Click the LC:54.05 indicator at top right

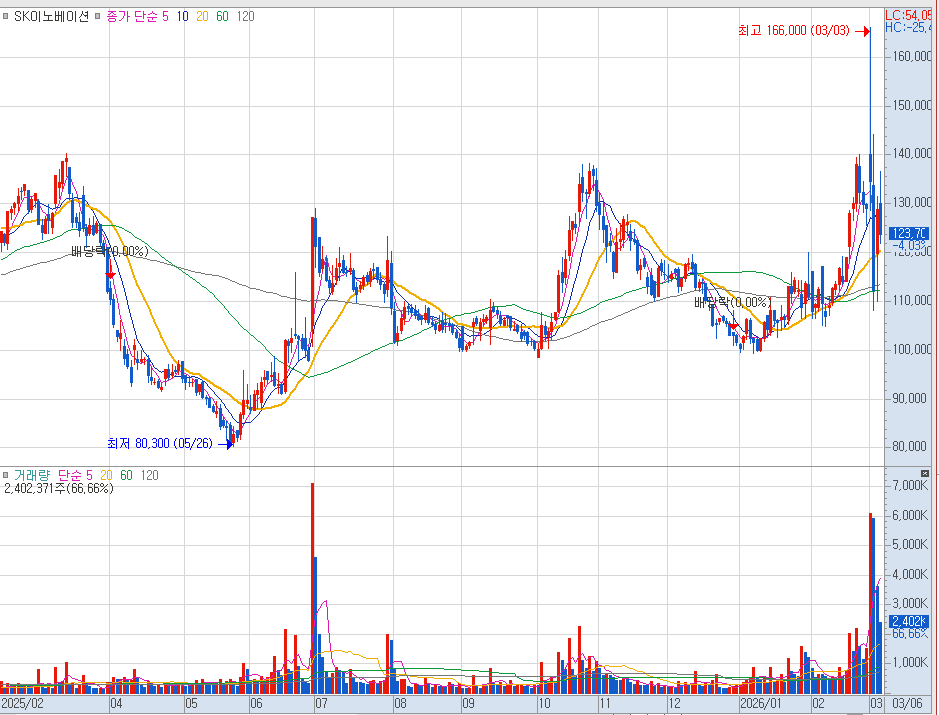[x=908, y=16]
